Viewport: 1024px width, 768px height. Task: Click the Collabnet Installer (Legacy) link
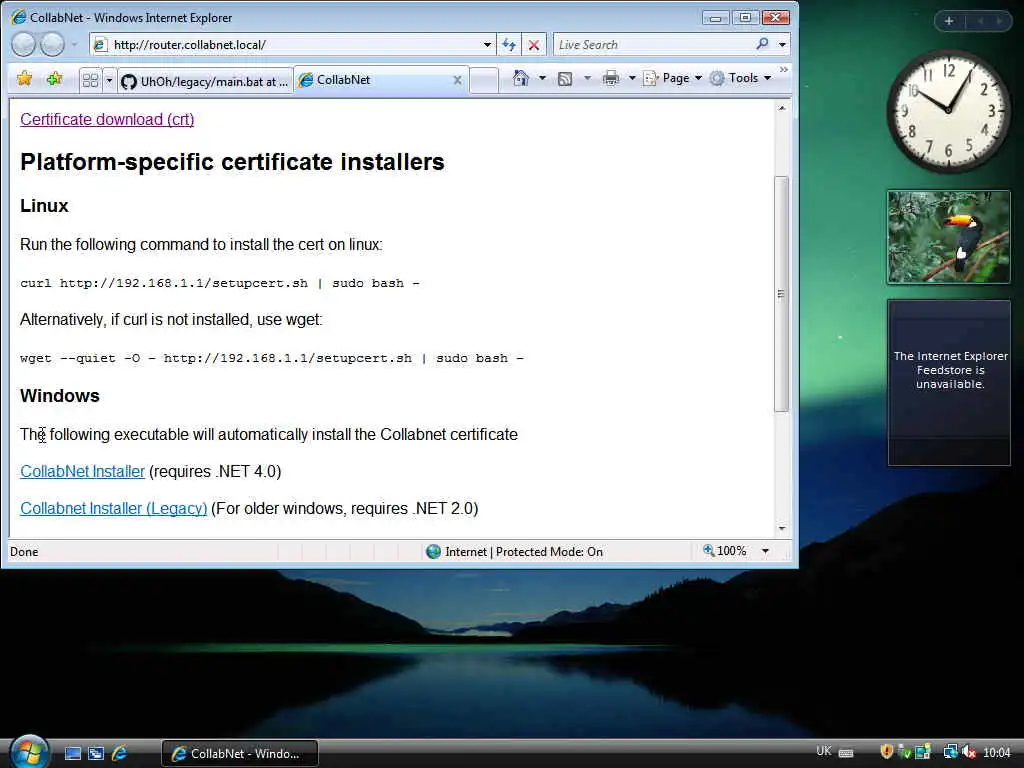point(114,508)
